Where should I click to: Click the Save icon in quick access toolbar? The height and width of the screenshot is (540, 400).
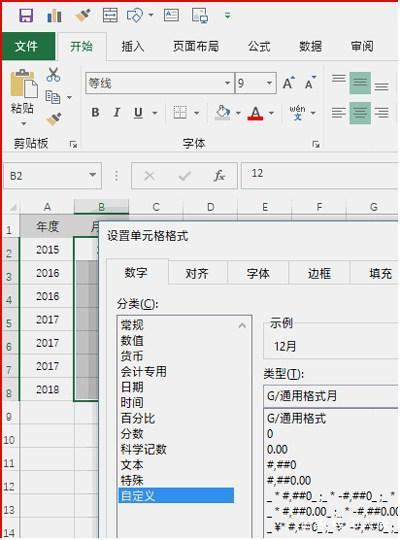pyautogui.click(x=26, y=16)
